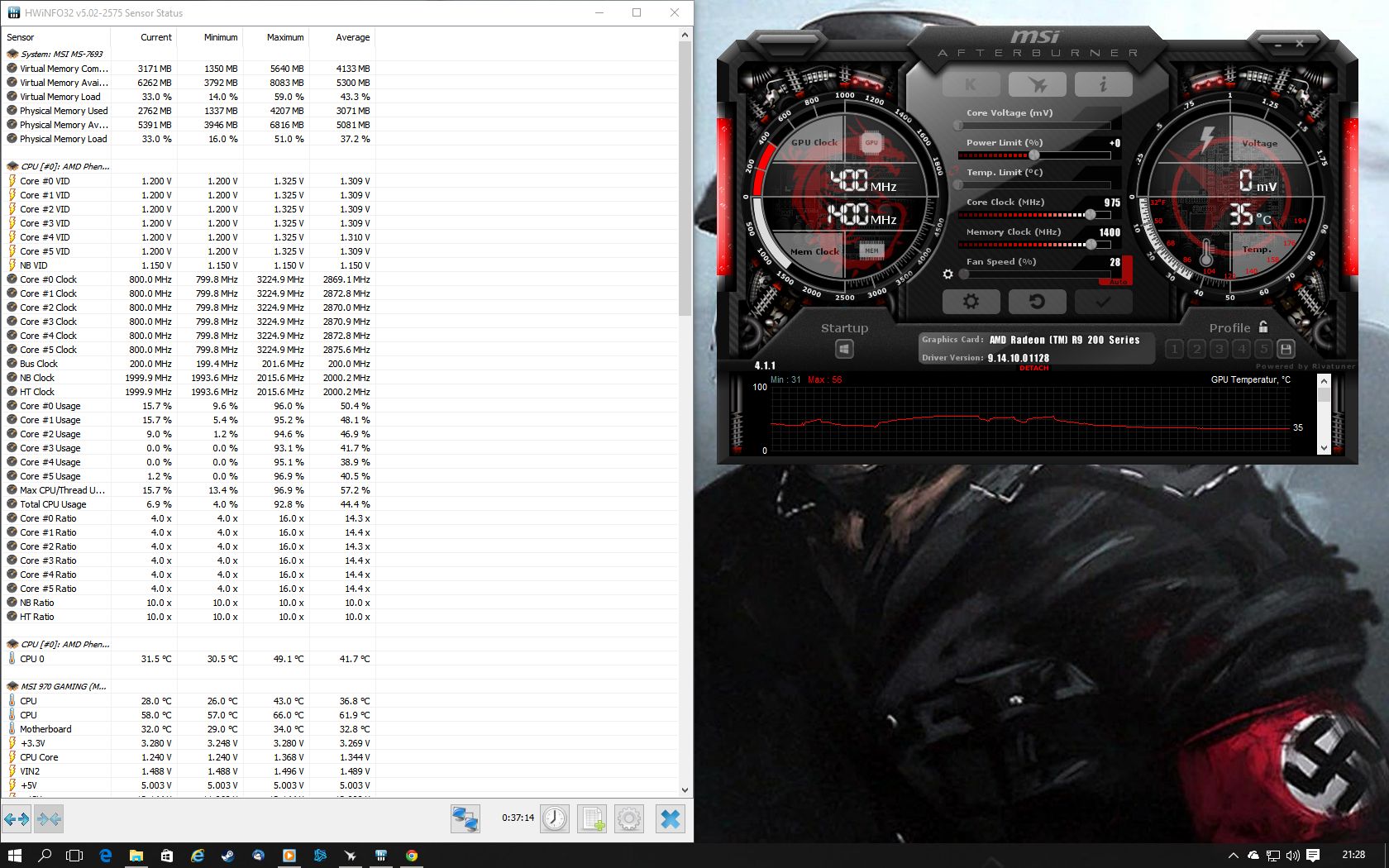Open the Afterburner jet-plane OC scanner button
The image size is (1389, 868).
[1037, 84]
